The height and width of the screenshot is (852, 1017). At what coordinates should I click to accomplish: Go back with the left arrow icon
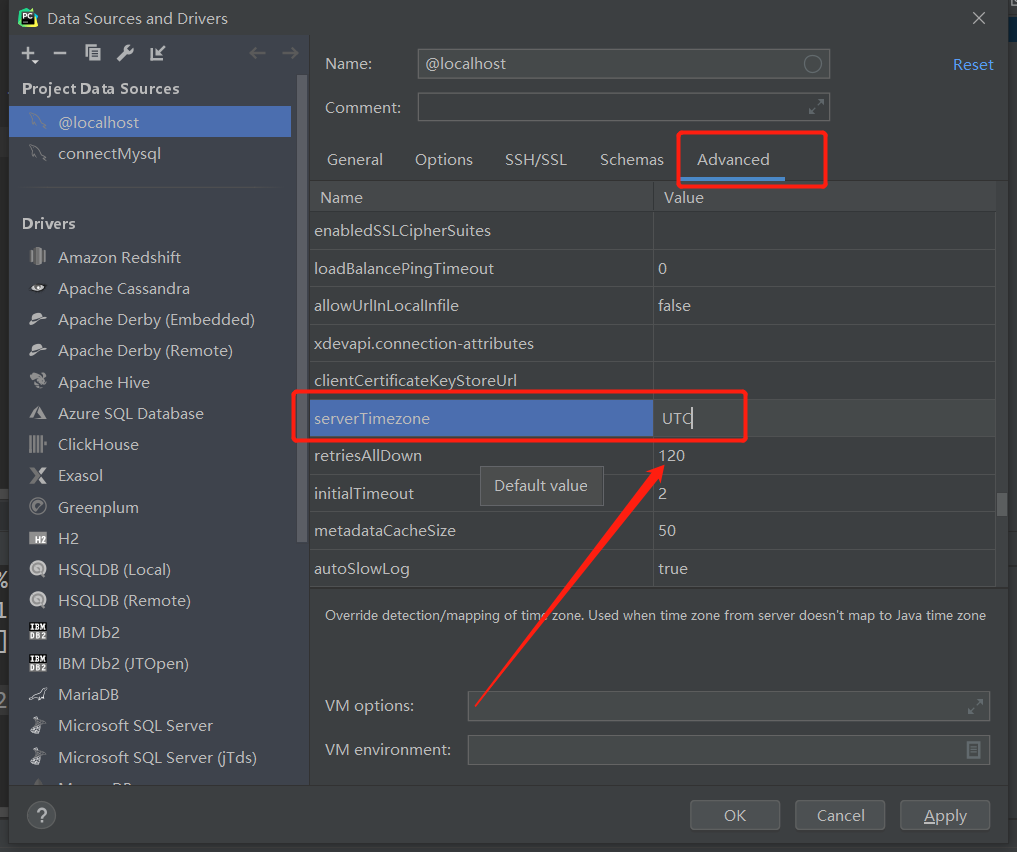point(257,53)
